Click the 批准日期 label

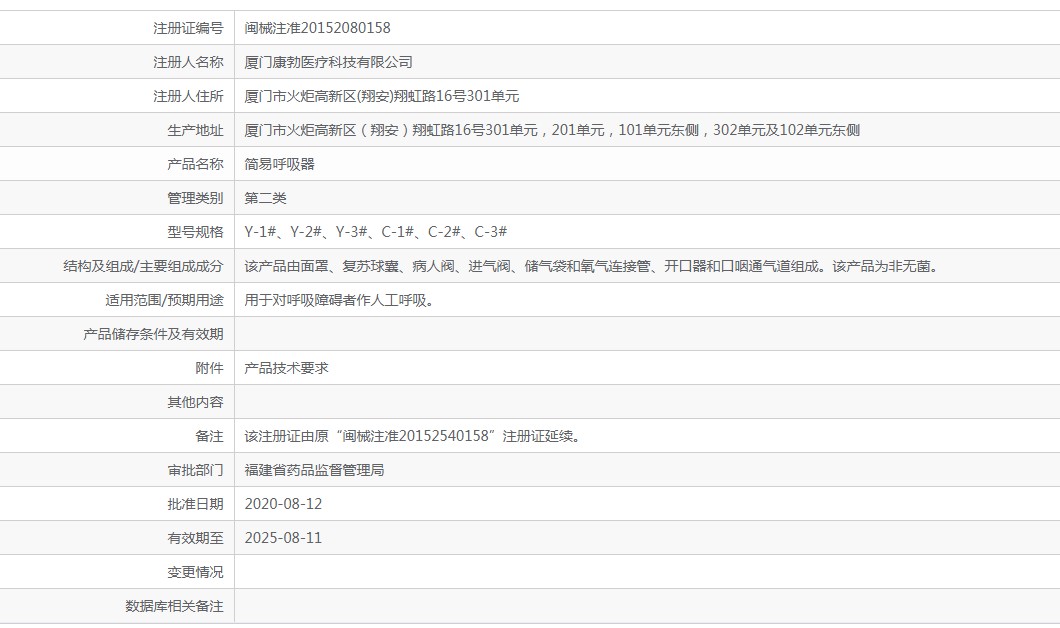click(195, 504)
